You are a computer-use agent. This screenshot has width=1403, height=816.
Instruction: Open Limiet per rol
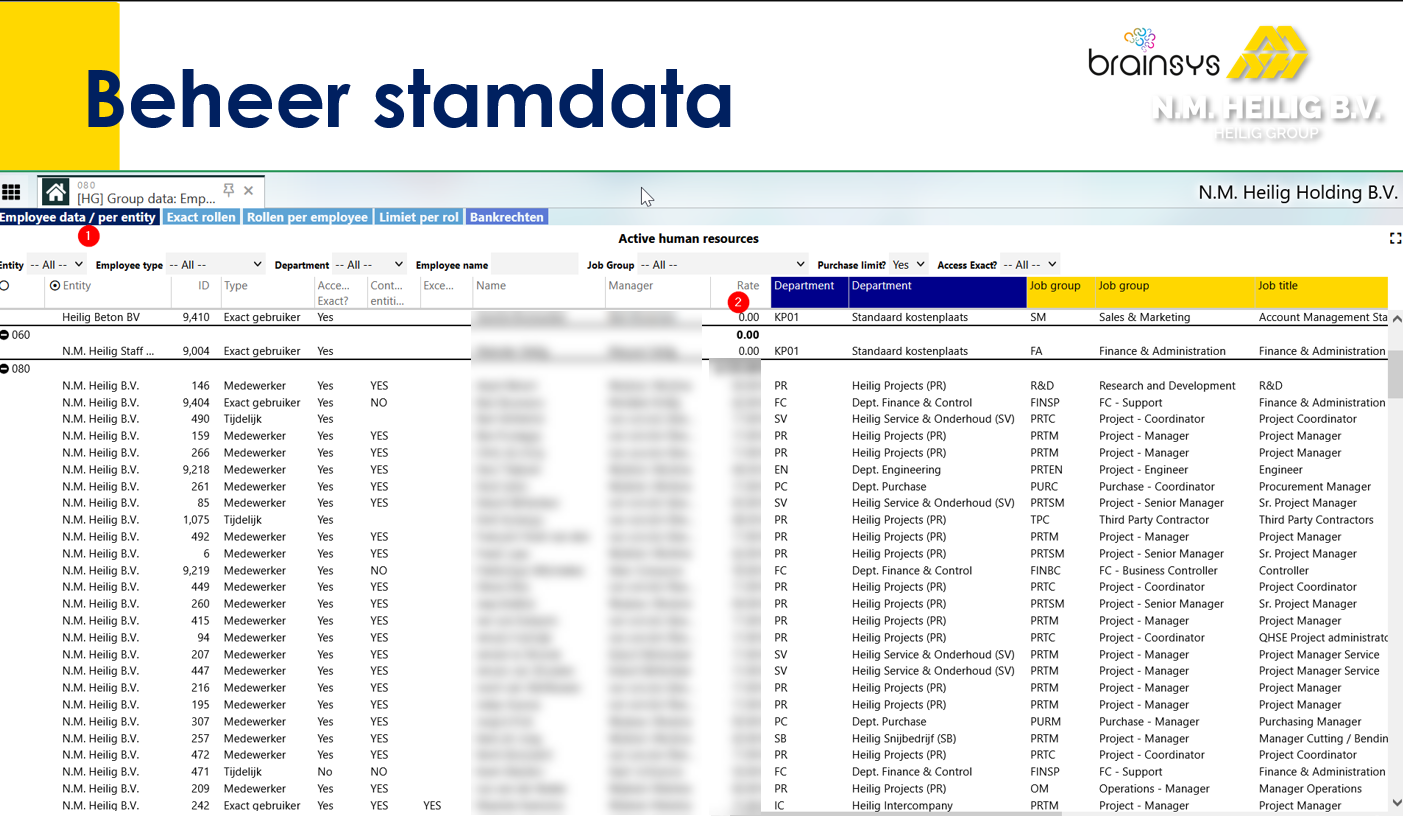pyautogui.click(x=418, y=216)
